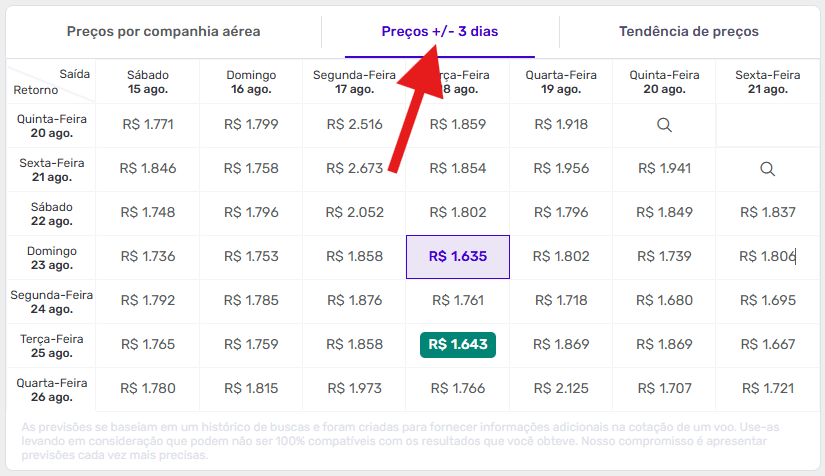This screenshot has height=476, width=825.
Task: Search flights for Quinta 20 ago. return, Quinta 20 ago. departure
Action: (x=664, y=125)
